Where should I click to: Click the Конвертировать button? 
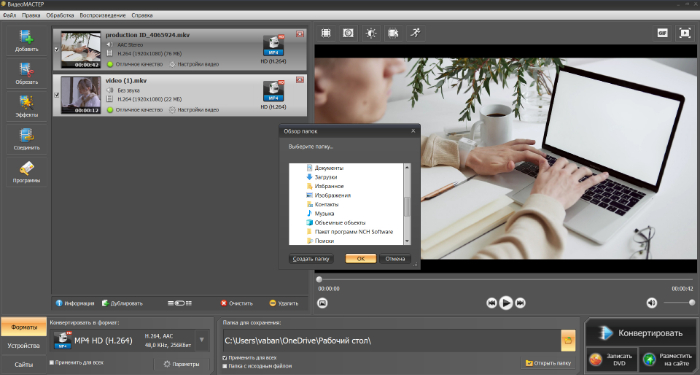tap(642, 333)
